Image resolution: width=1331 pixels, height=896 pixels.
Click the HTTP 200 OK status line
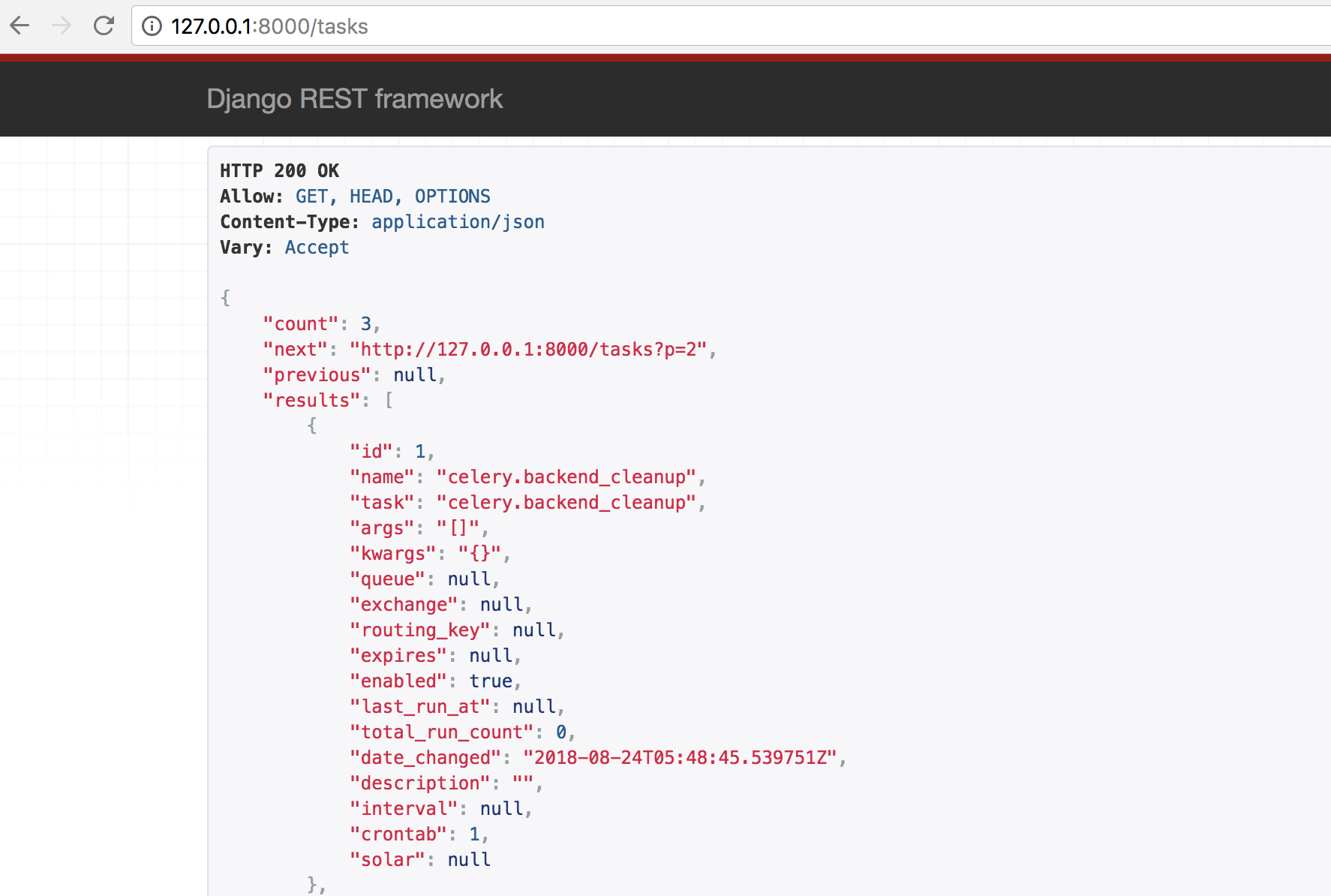[x=279, y=171]
